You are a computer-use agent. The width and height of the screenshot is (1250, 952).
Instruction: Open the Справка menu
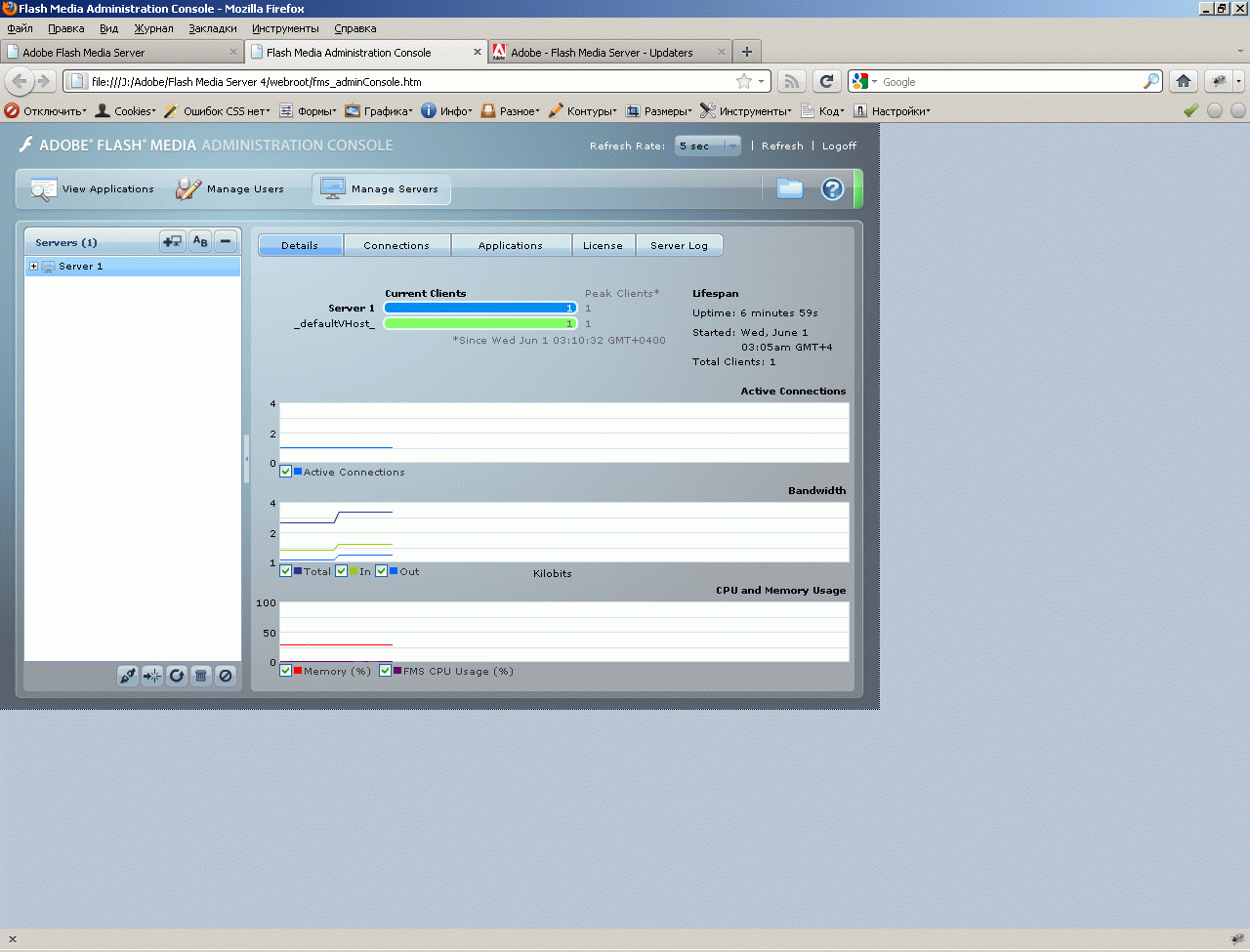355,28
